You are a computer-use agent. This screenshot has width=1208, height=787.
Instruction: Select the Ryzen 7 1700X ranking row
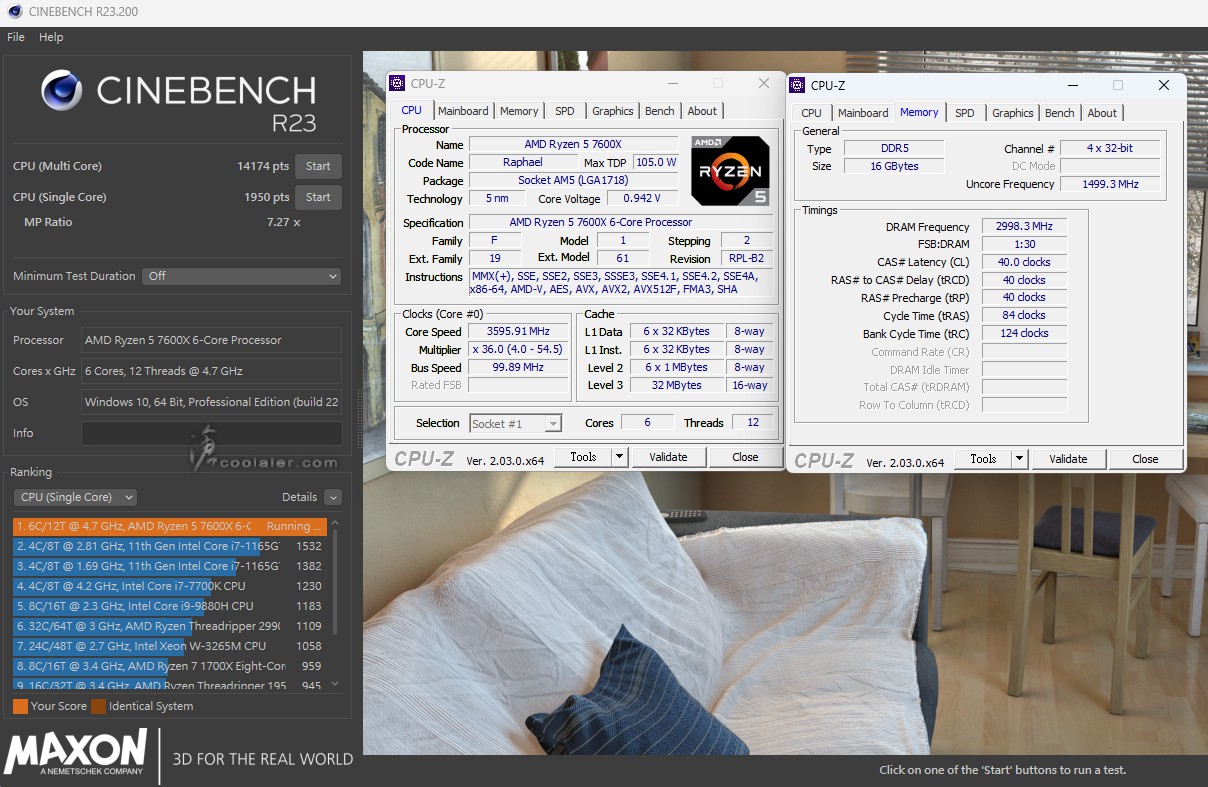pyautogui.click(x=170, y=666)
